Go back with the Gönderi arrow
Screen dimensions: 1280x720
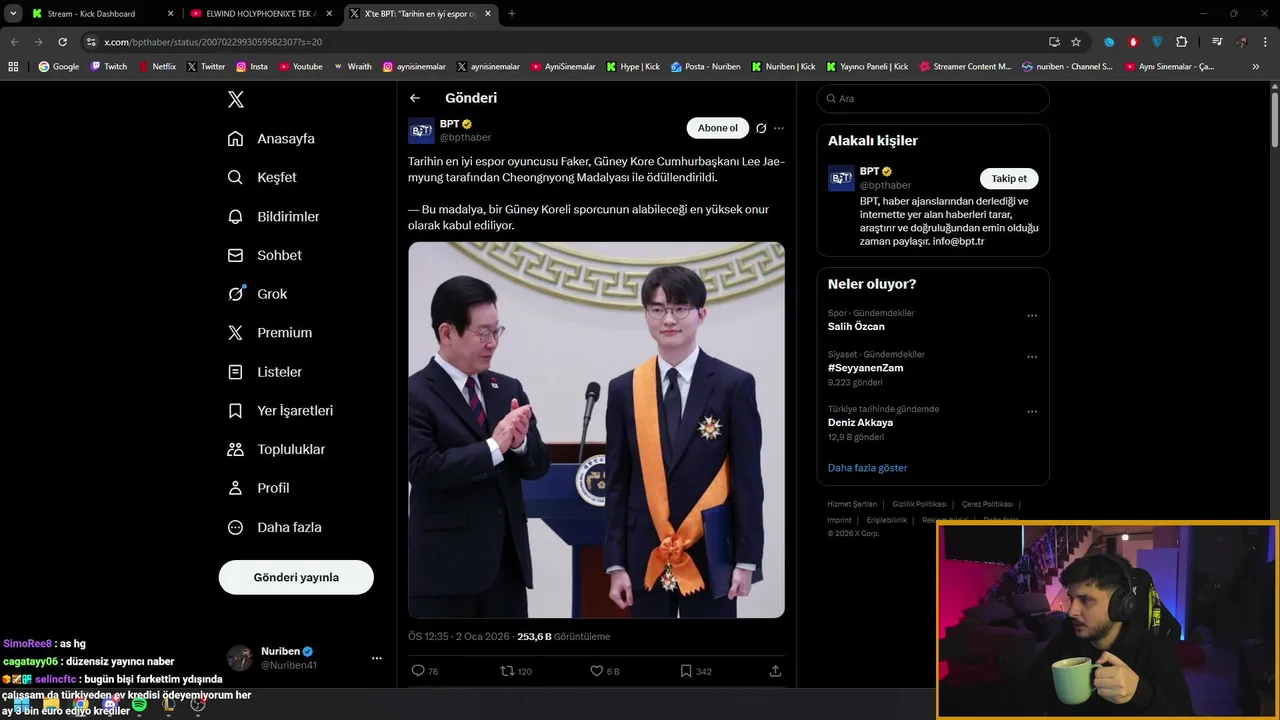tap(415, 98)
